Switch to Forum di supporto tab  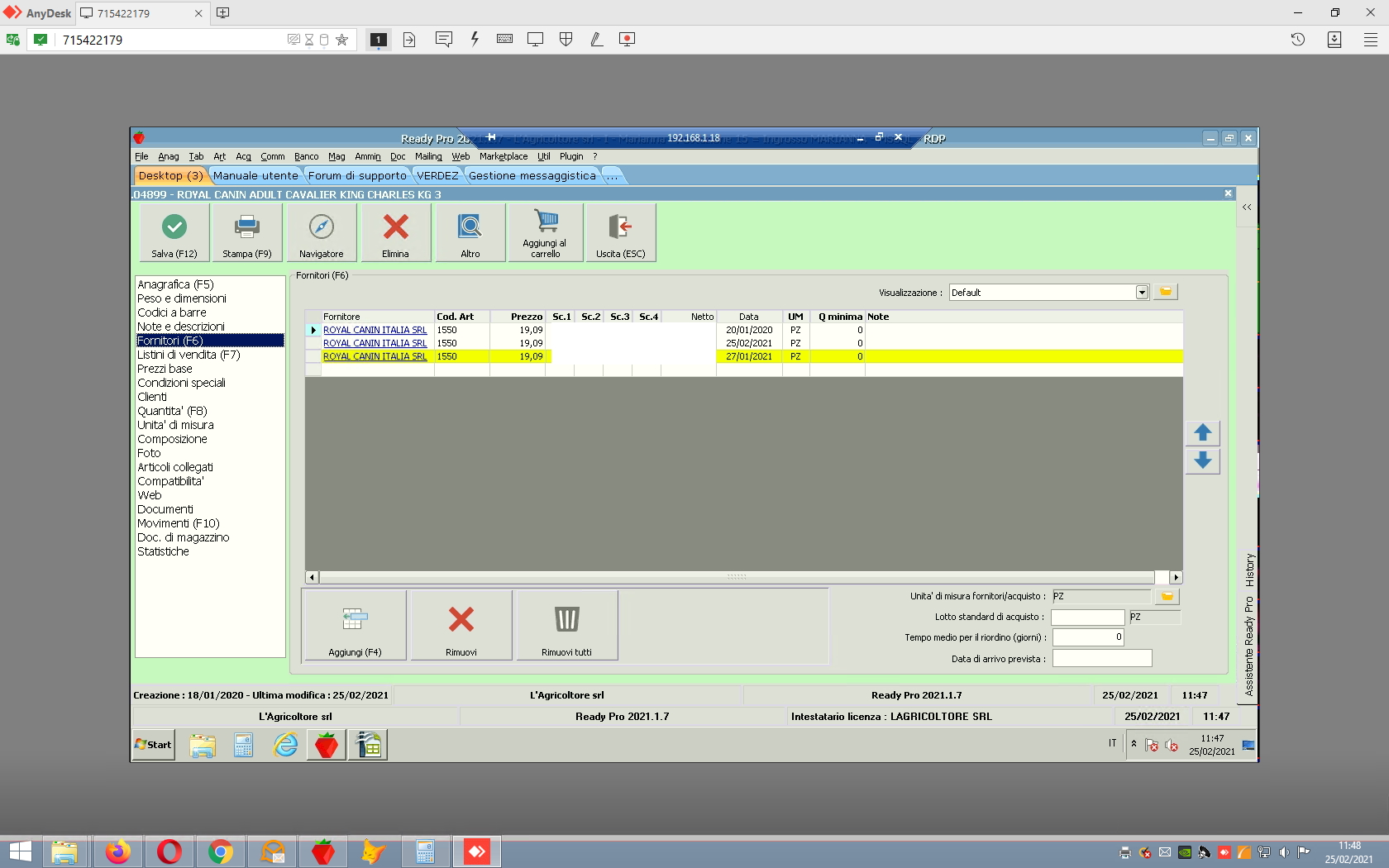click(x=357, y=175)
